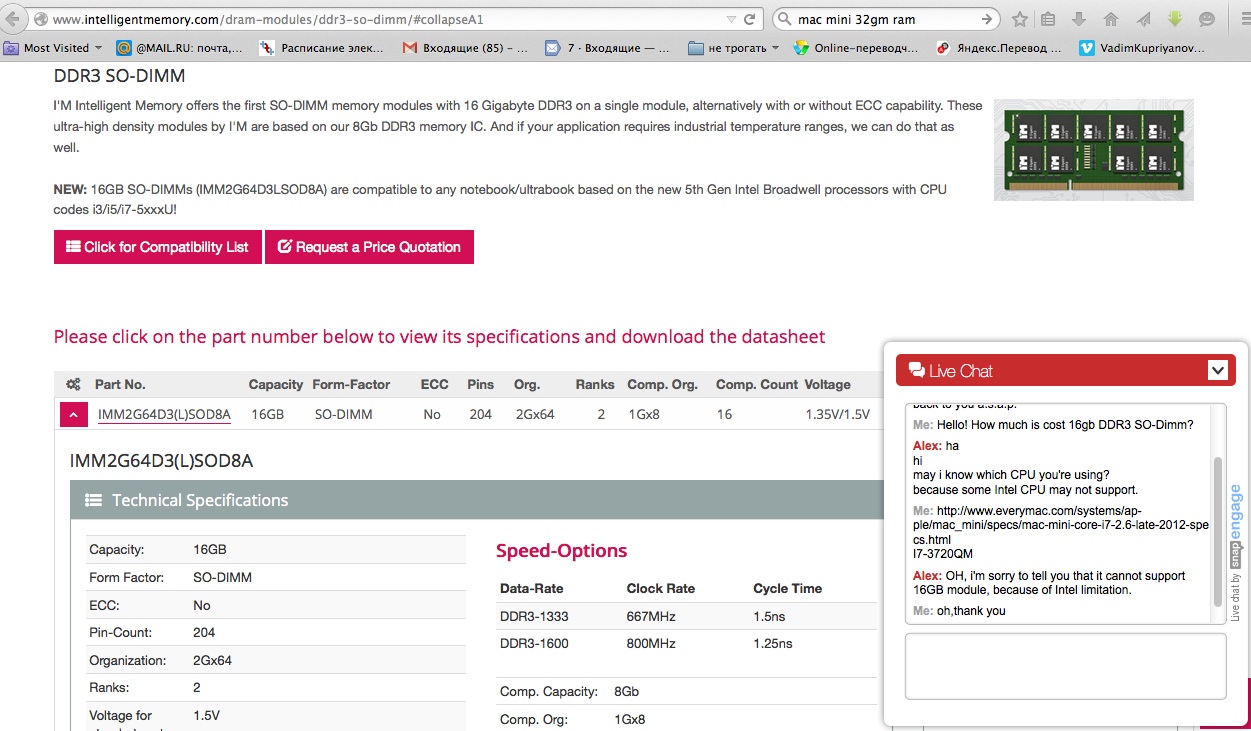Open the URL history dropdown arrow

tap(730, 19)
